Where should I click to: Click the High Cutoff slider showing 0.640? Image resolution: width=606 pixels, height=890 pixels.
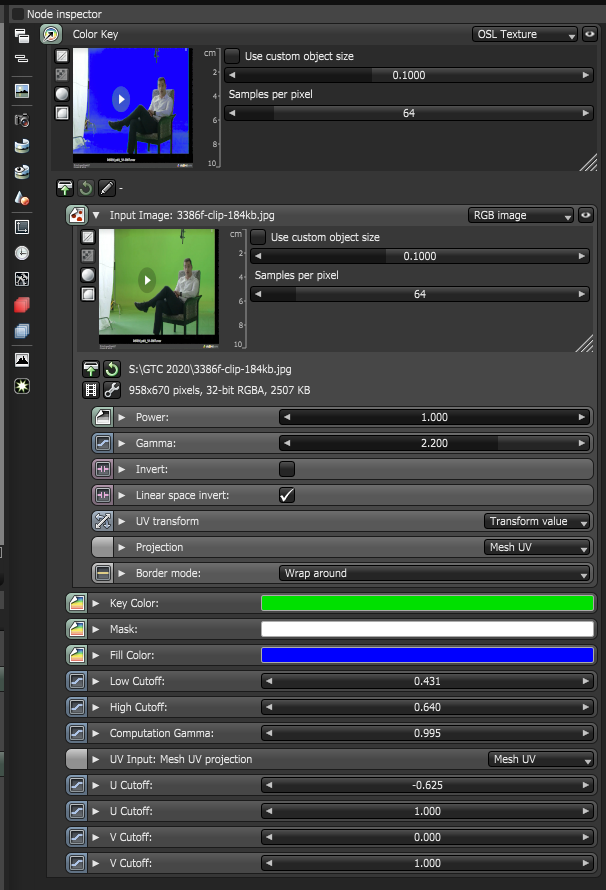click(x=427, y=707)
